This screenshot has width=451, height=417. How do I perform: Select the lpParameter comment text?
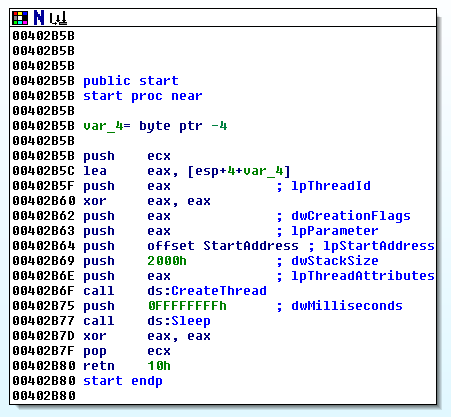(x=335, y=231)
